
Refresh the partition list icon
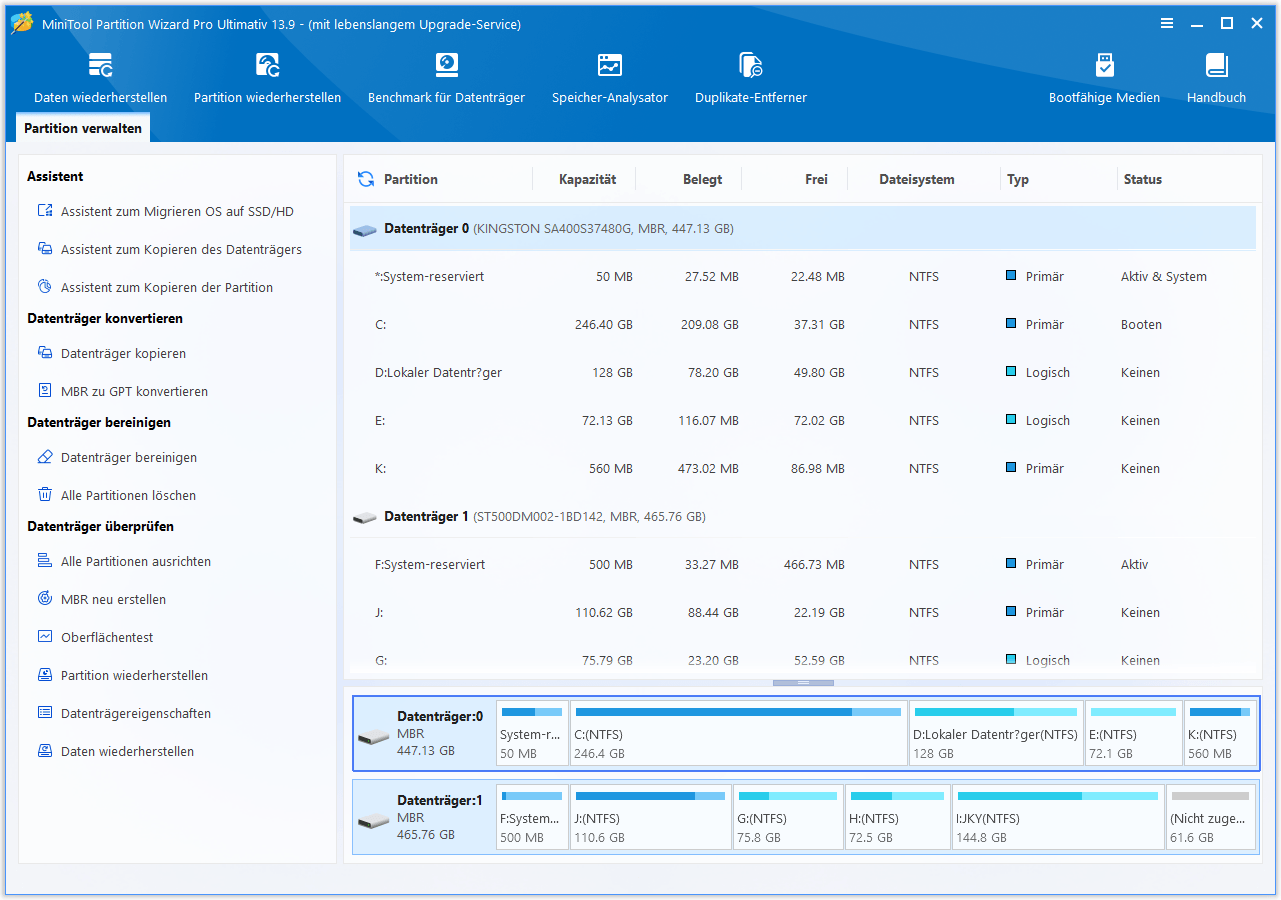[x=366, y=179]
